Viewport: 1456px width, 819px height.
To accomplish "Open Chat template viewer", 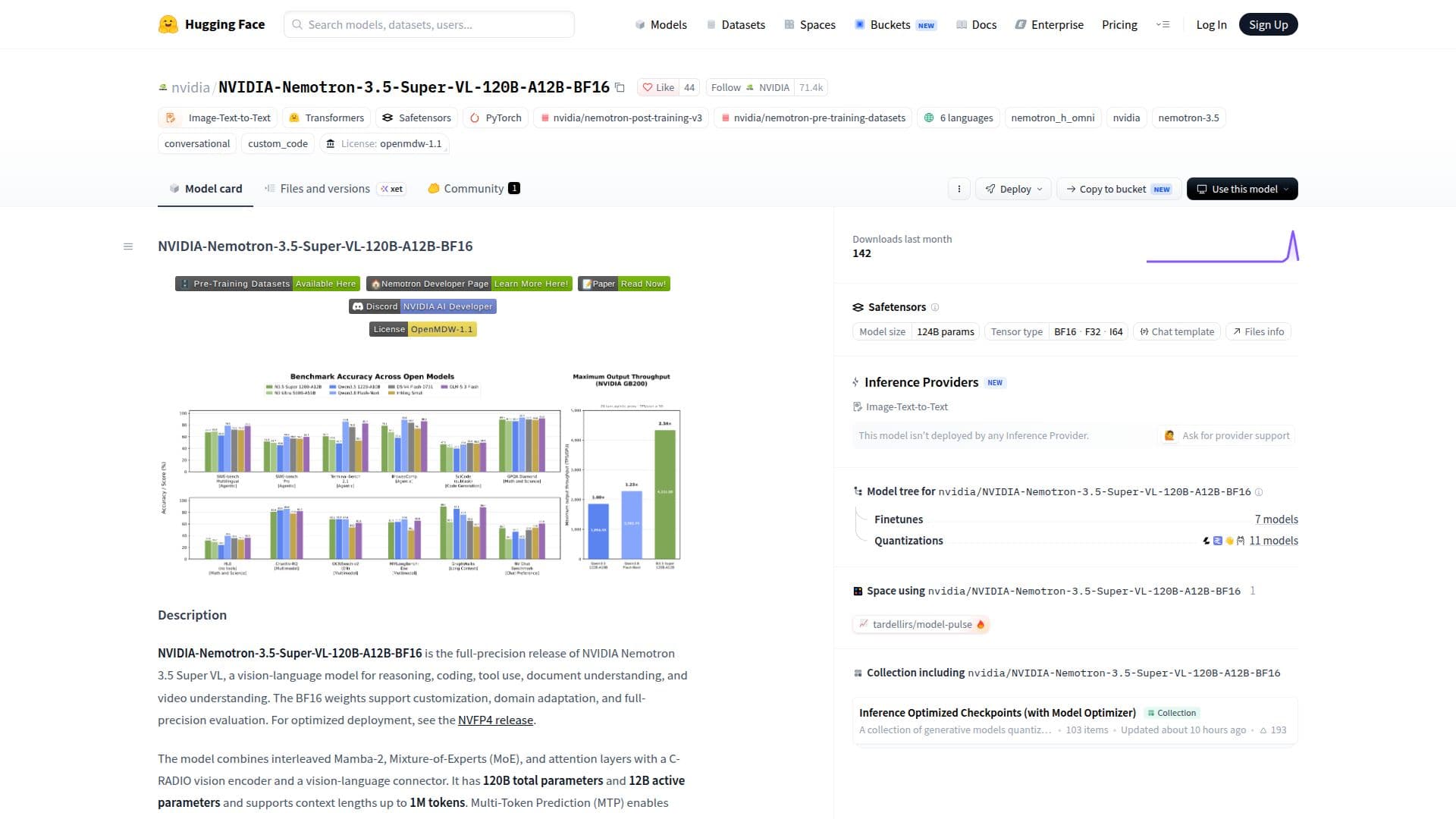I will [x=1177, y=331].
